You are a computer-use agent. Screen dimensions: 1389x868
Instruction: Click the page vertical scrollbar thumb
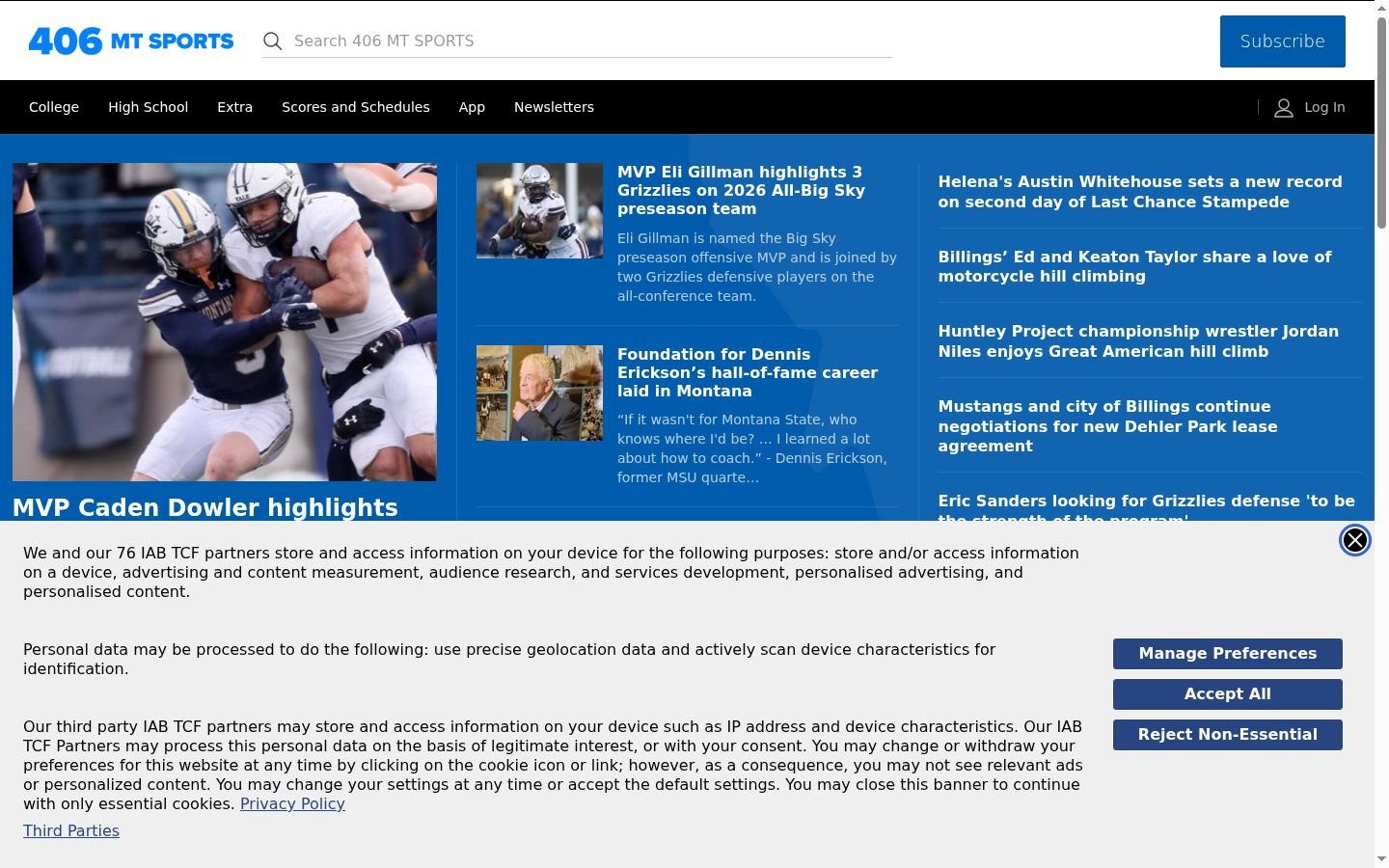coord(1381,122)
